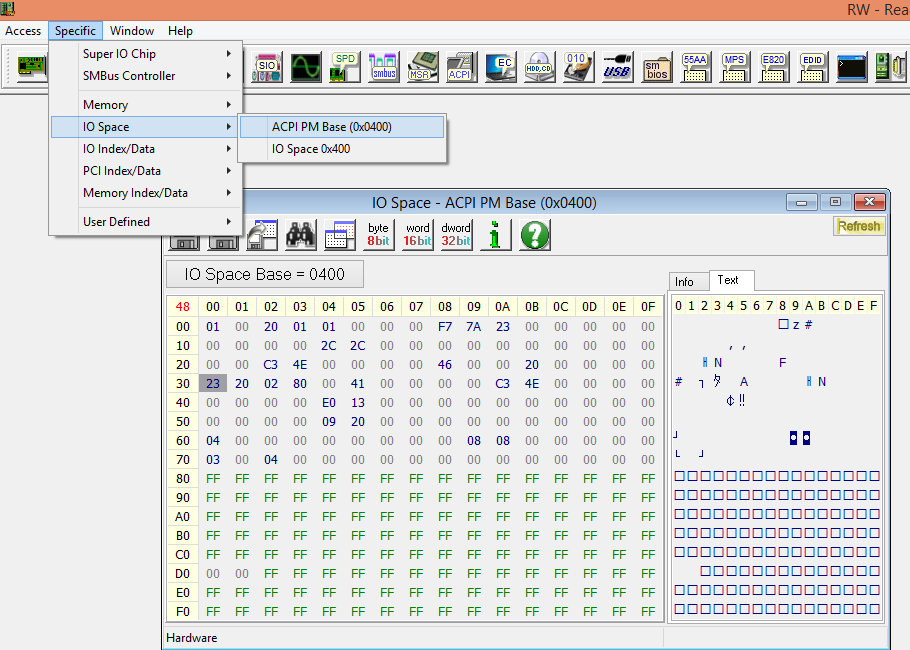Click the Hardware status bar text
The image size is (910, 650).
192,638
